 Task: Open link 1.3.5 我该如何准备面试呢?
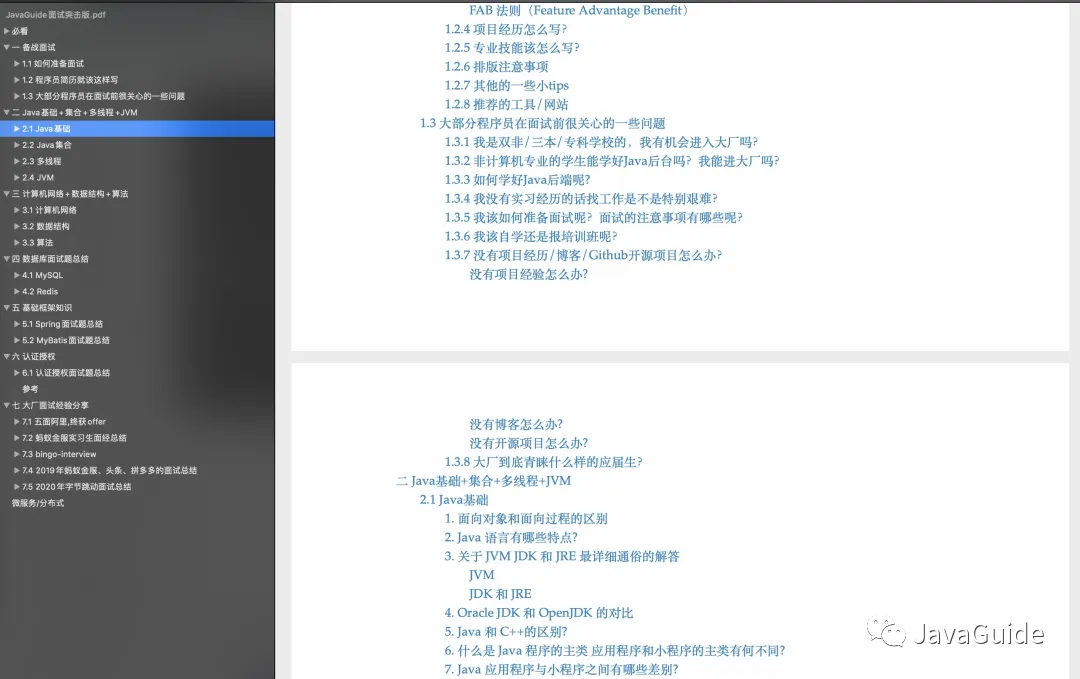point(593,218)
